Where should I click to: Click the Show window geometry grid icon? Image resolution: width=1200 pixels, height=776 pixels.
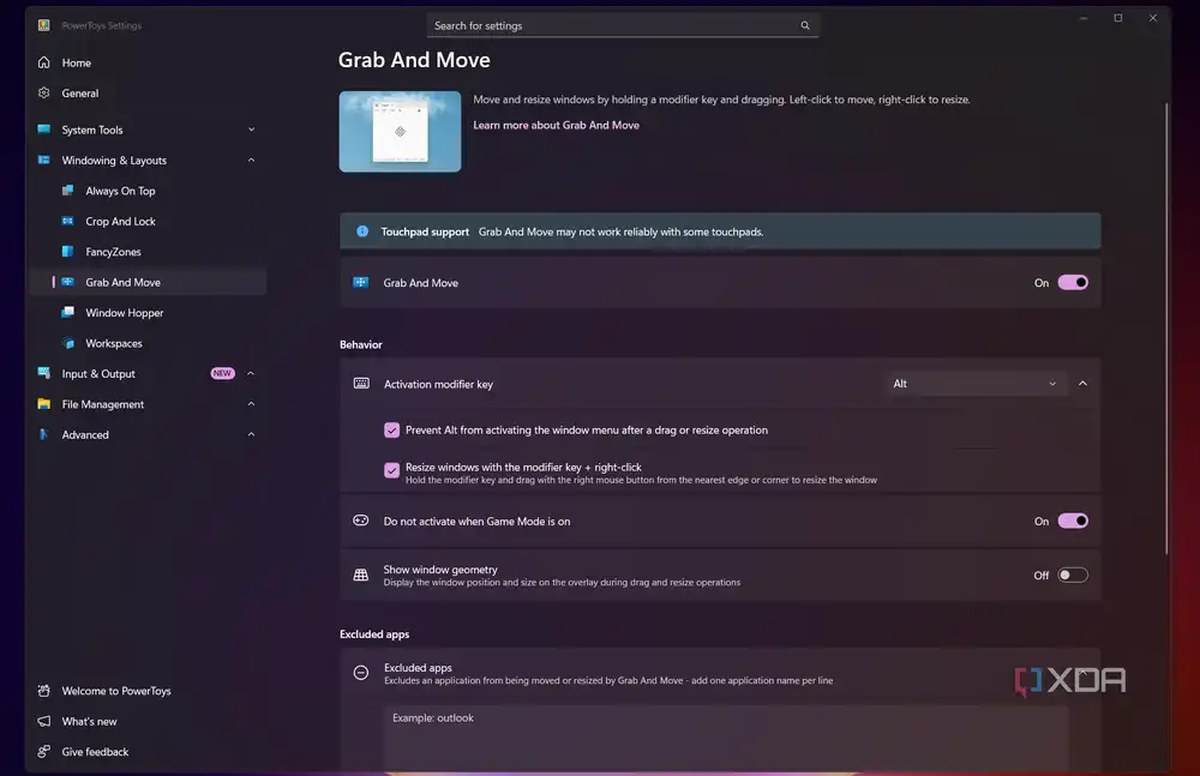click(x=362, y=575)
